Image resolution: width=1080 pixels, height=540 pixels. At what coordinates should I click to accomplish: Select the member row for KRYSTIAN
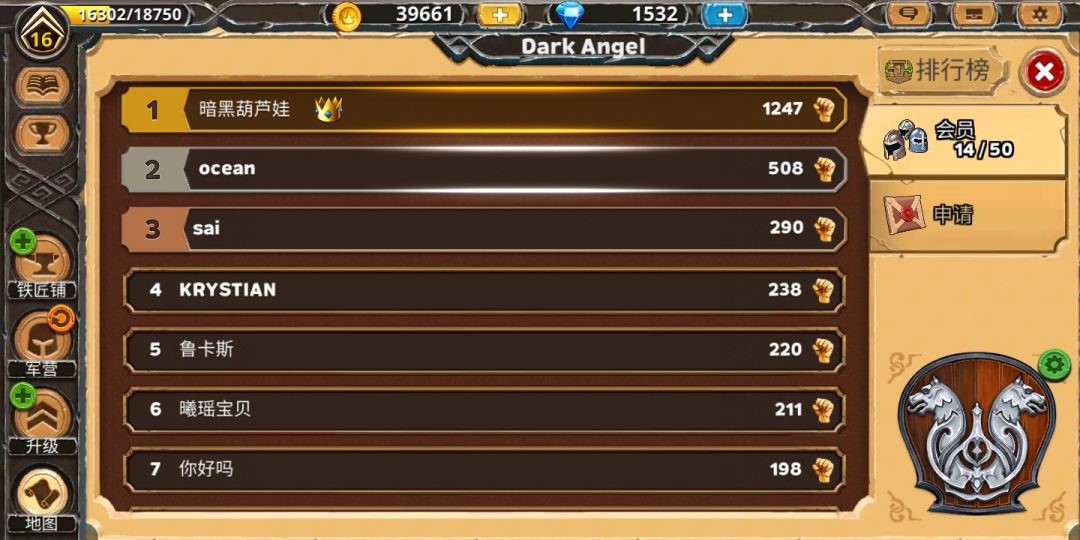[484, 290]
